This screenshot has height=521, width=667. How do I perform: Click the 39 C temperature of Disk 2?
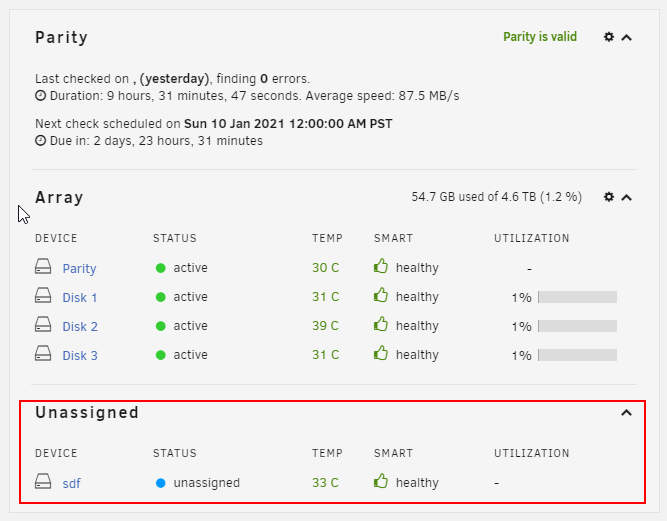[x=325, y=326]
